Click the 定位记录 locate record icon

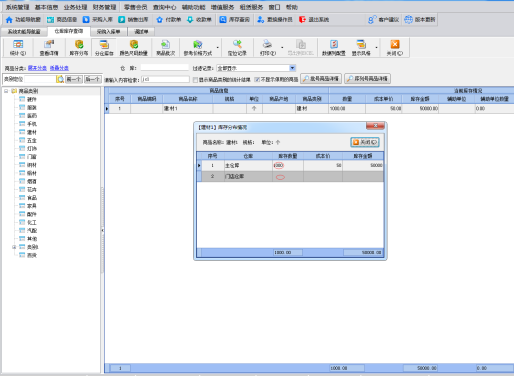[237, 47]
